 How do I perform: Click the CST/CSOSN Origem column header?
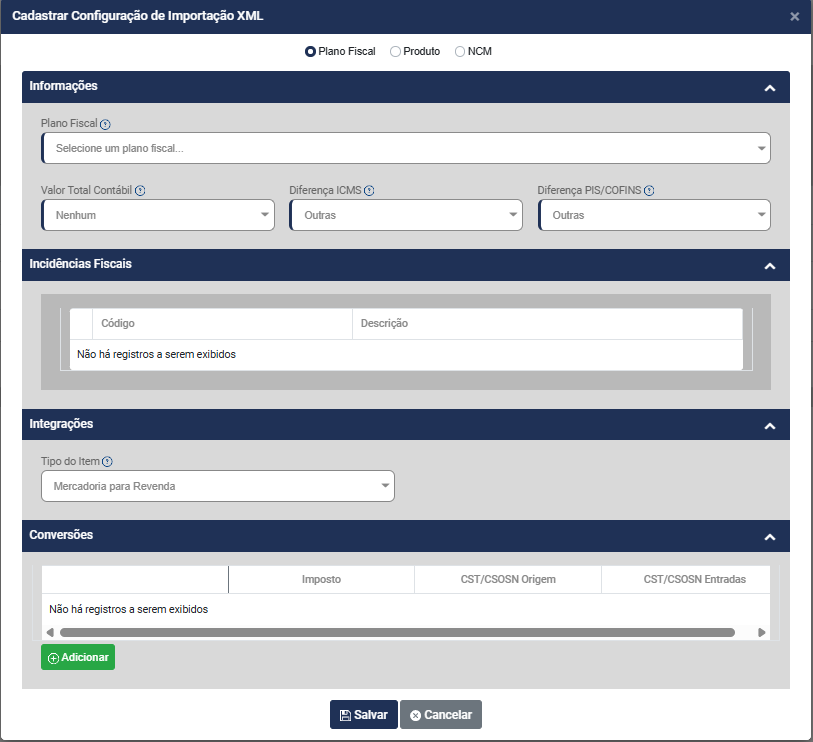tap(508, 579)
